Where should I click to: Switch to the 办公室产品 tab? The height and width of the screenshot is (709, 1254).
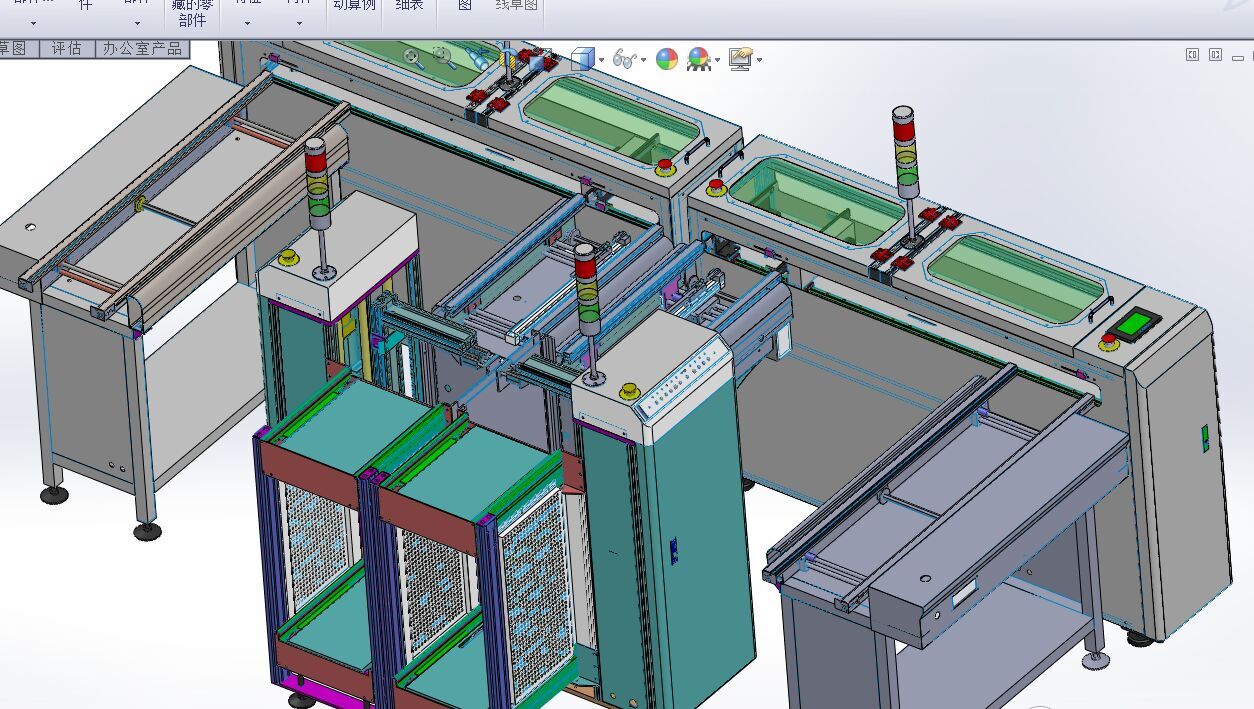tap(142, 47)
